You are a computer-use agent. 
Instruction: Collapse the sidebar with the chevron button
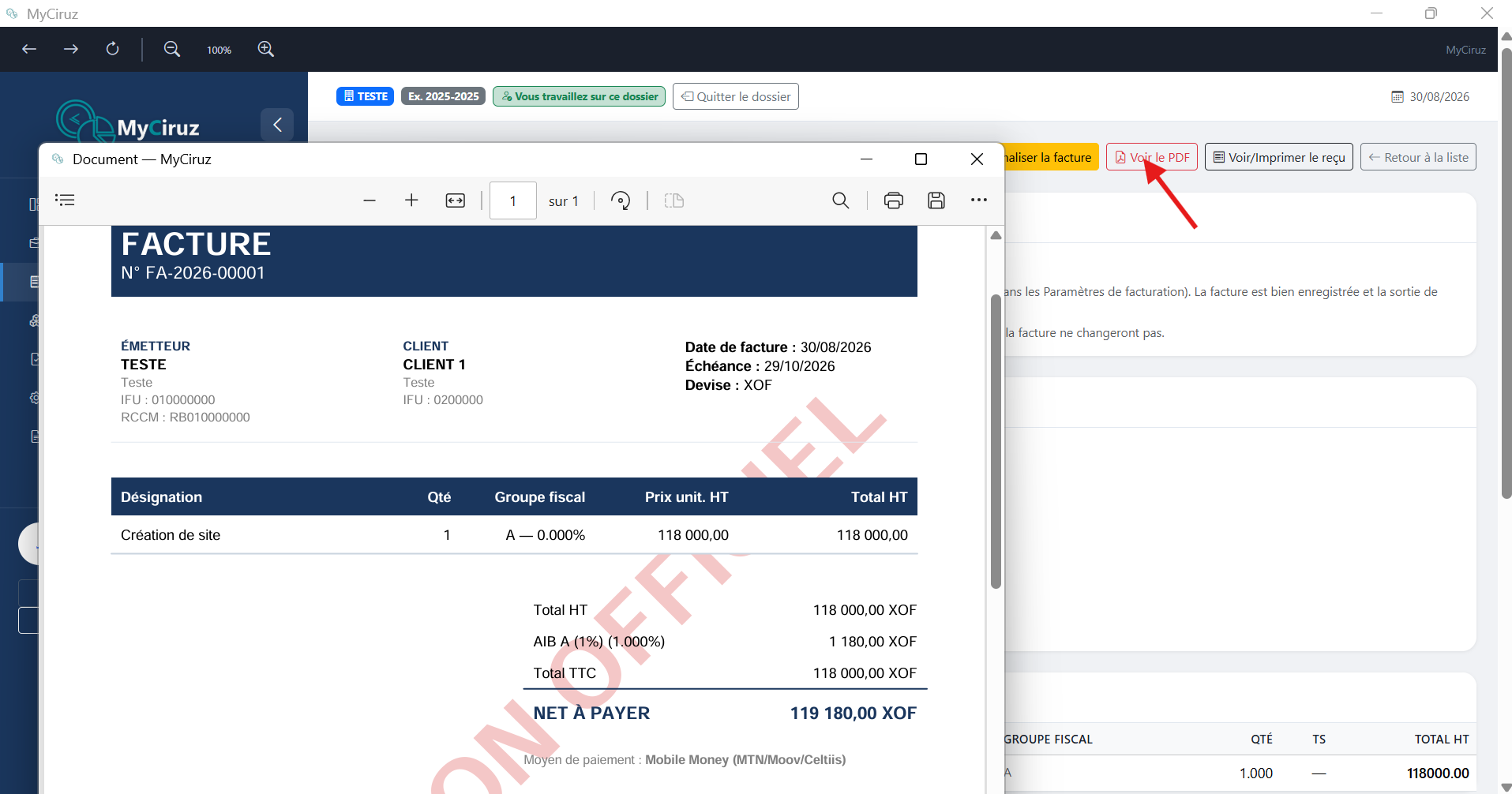pyautogui.click(x=277, y=125)
